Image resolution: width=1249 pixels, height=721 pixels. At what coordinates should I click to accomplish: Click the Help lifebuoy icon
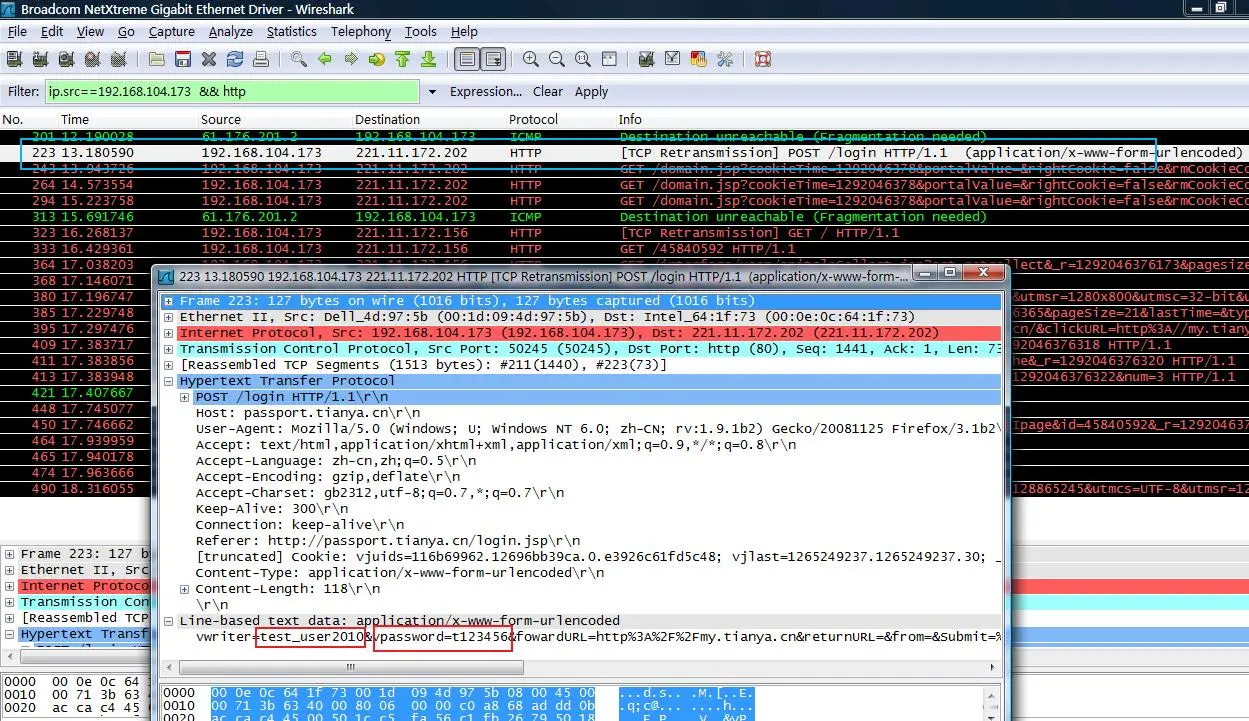[x=763, y=60]
